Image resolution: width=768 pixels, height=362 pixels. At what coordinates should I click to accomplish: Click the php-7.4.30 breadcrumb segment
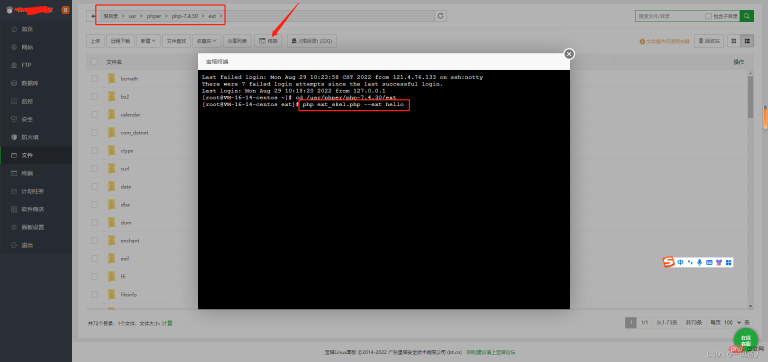pos(185,16)
